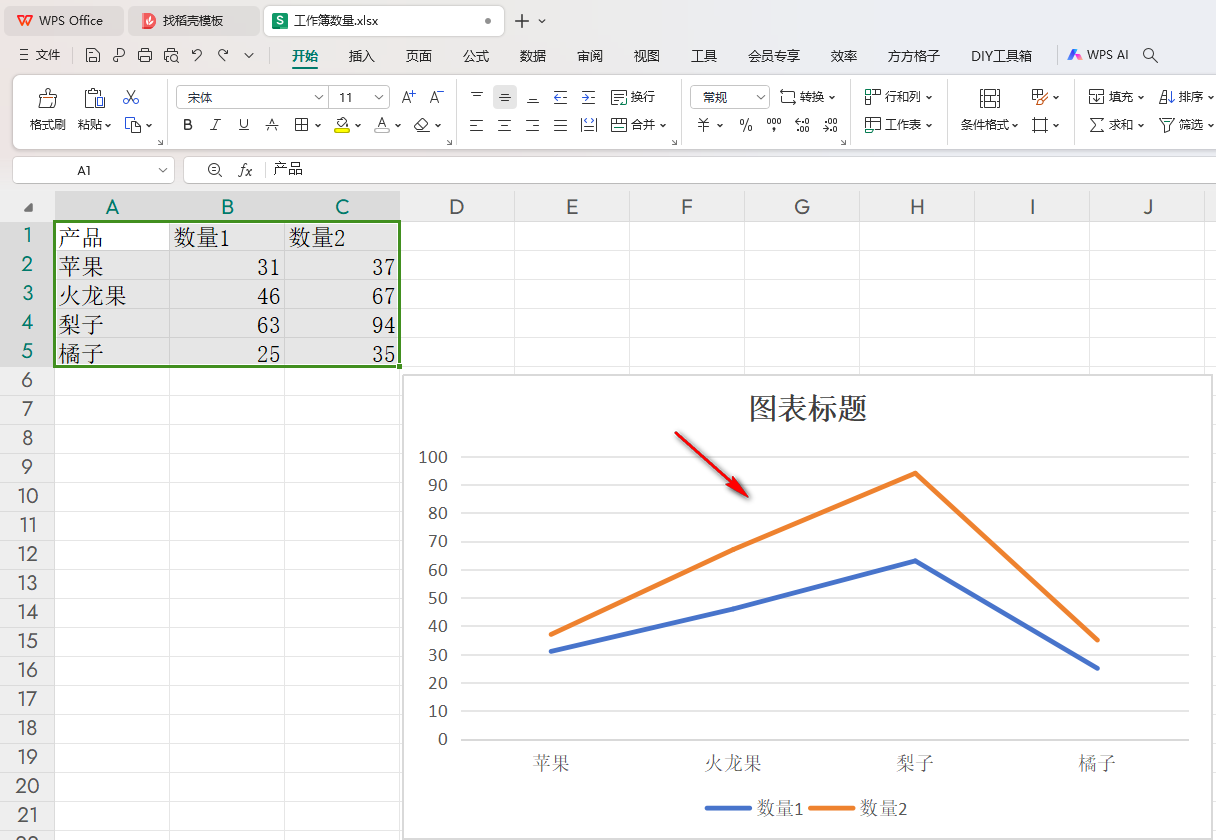The image size is (1216, 840).
Task: Switch to the 数据 ribbon tab
Action: click(x=533, y=56)
